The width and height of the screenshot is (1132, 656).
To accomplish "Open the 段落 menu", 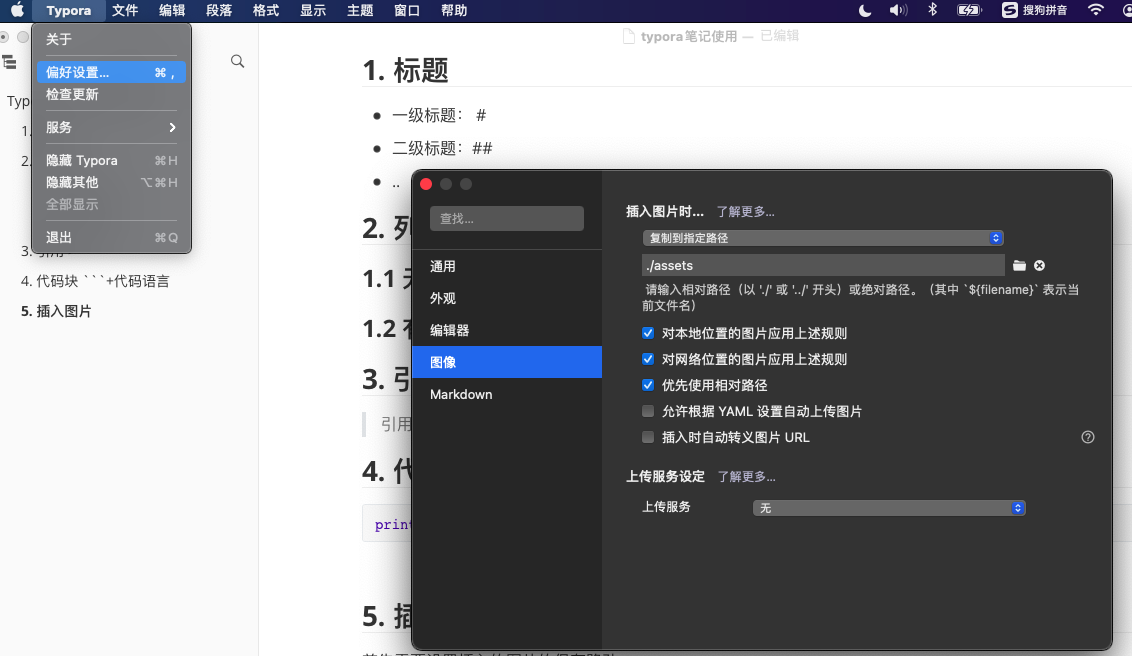I will (x=219, y=10).
